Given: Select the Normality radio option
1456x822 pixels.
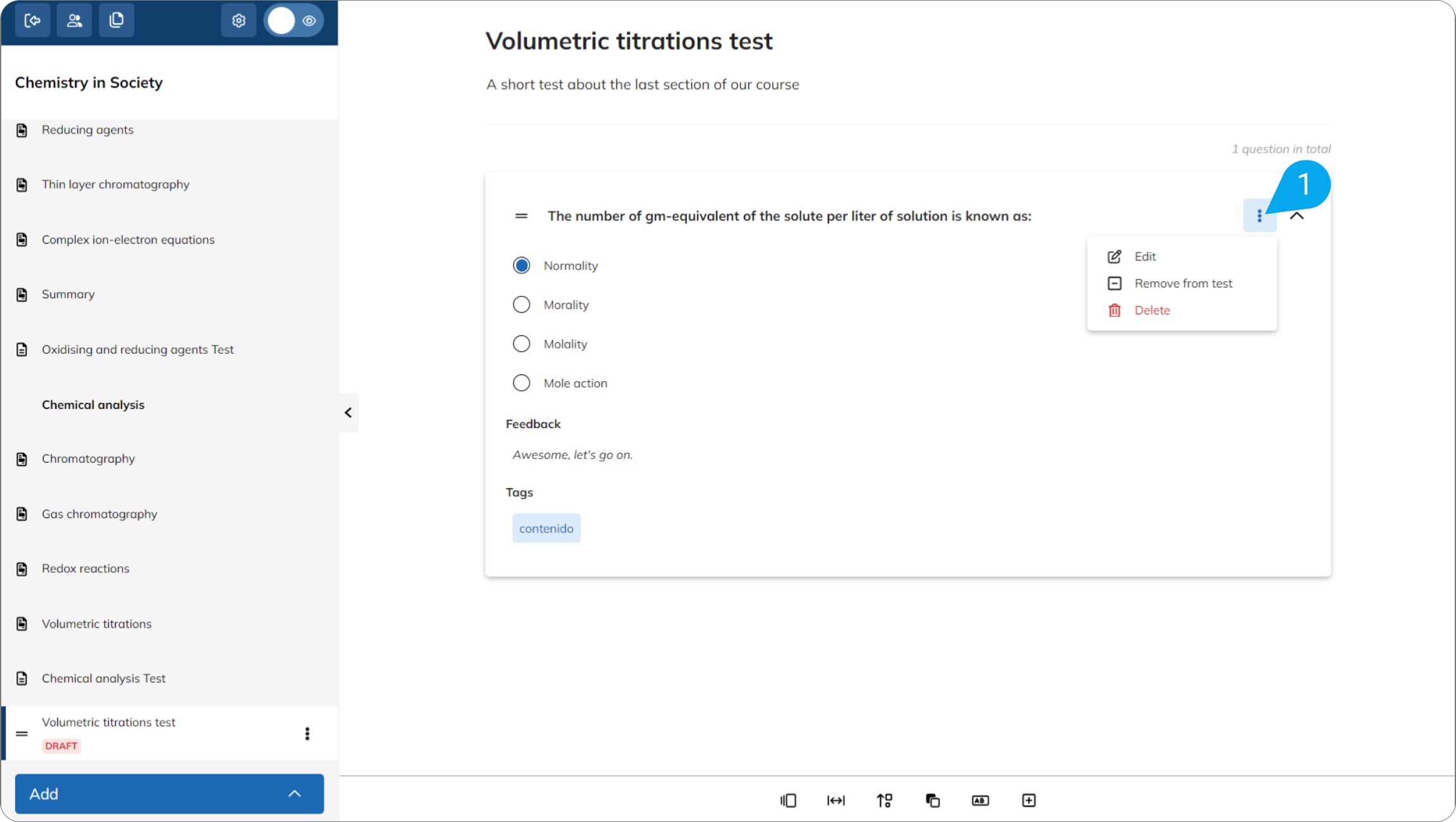Looking at the screenshot, I should tap(521, 266).
